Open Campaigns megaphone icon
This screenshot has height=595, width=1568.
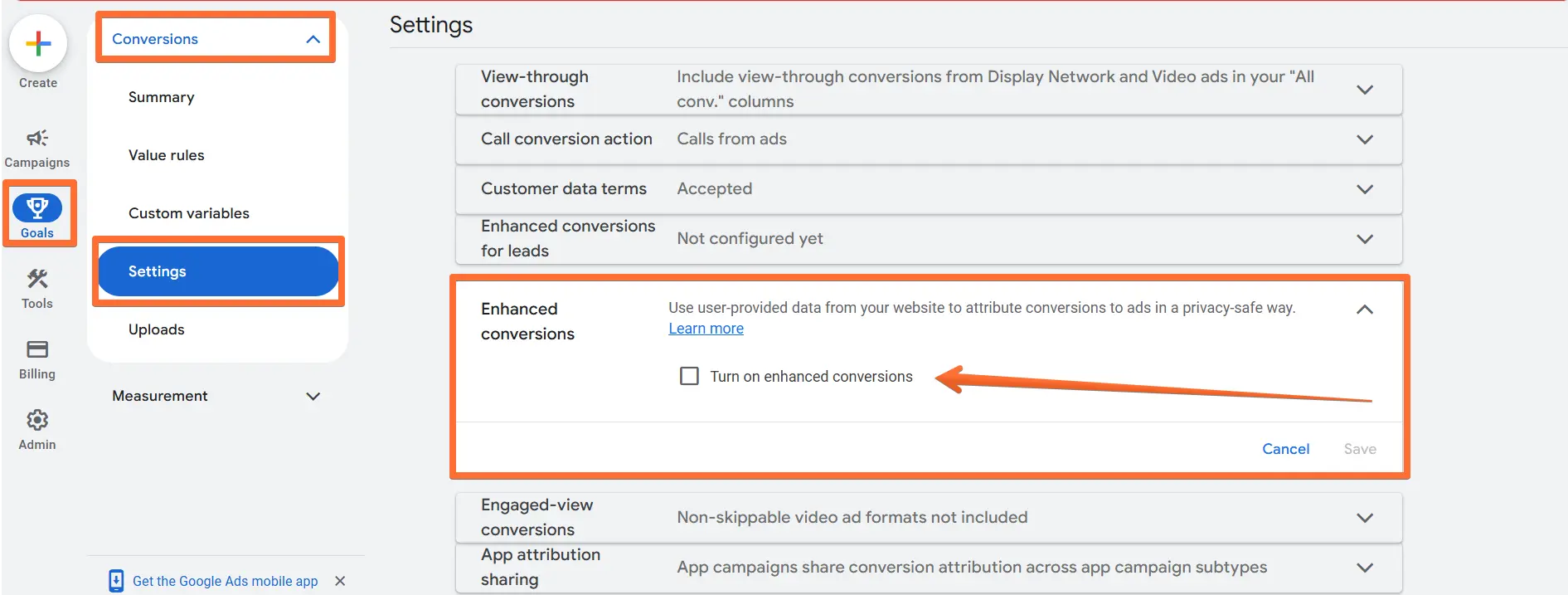[37, 138]
